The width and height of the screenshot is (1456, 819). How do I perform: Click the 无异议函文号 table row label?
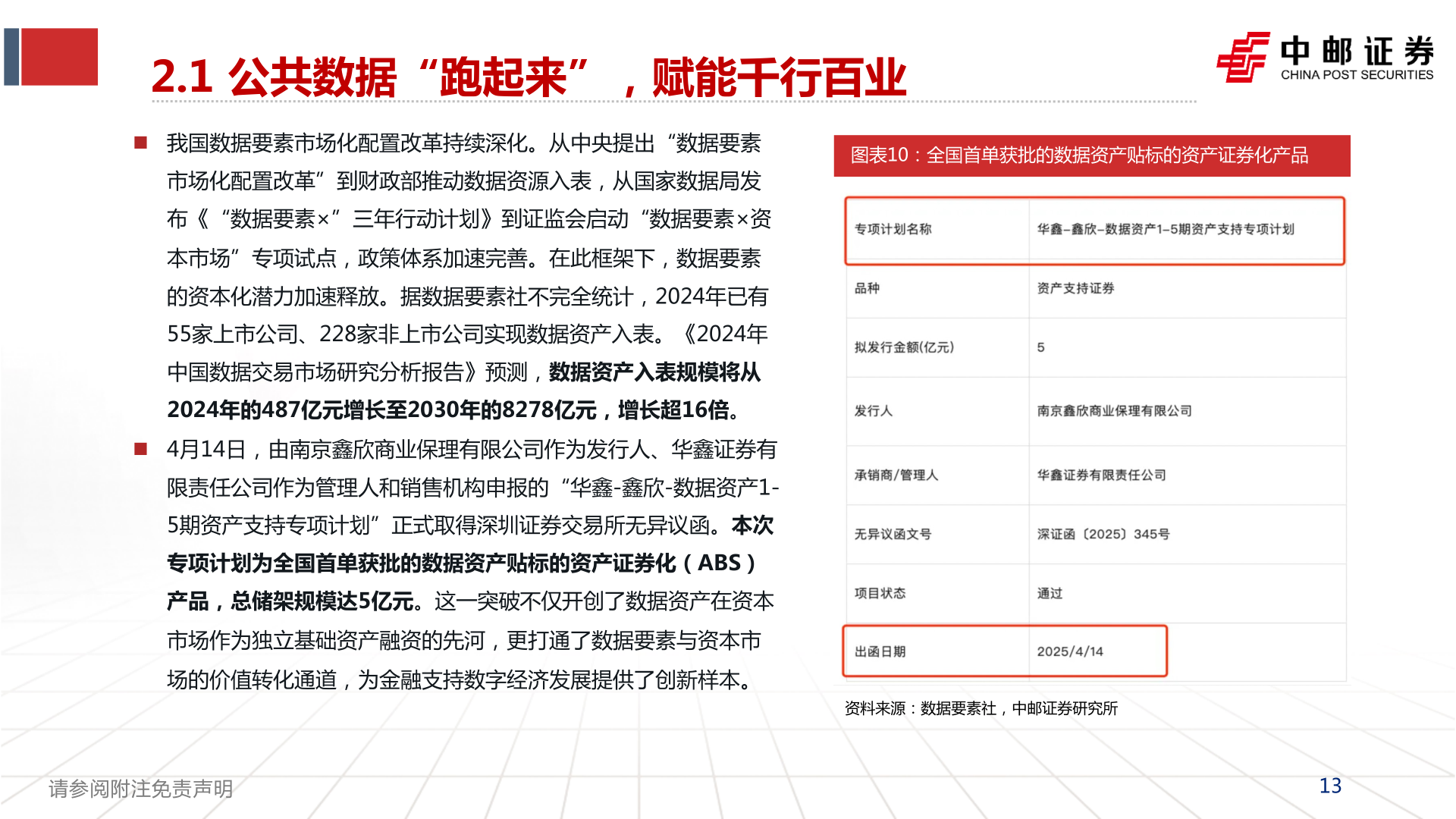point(895,534)
